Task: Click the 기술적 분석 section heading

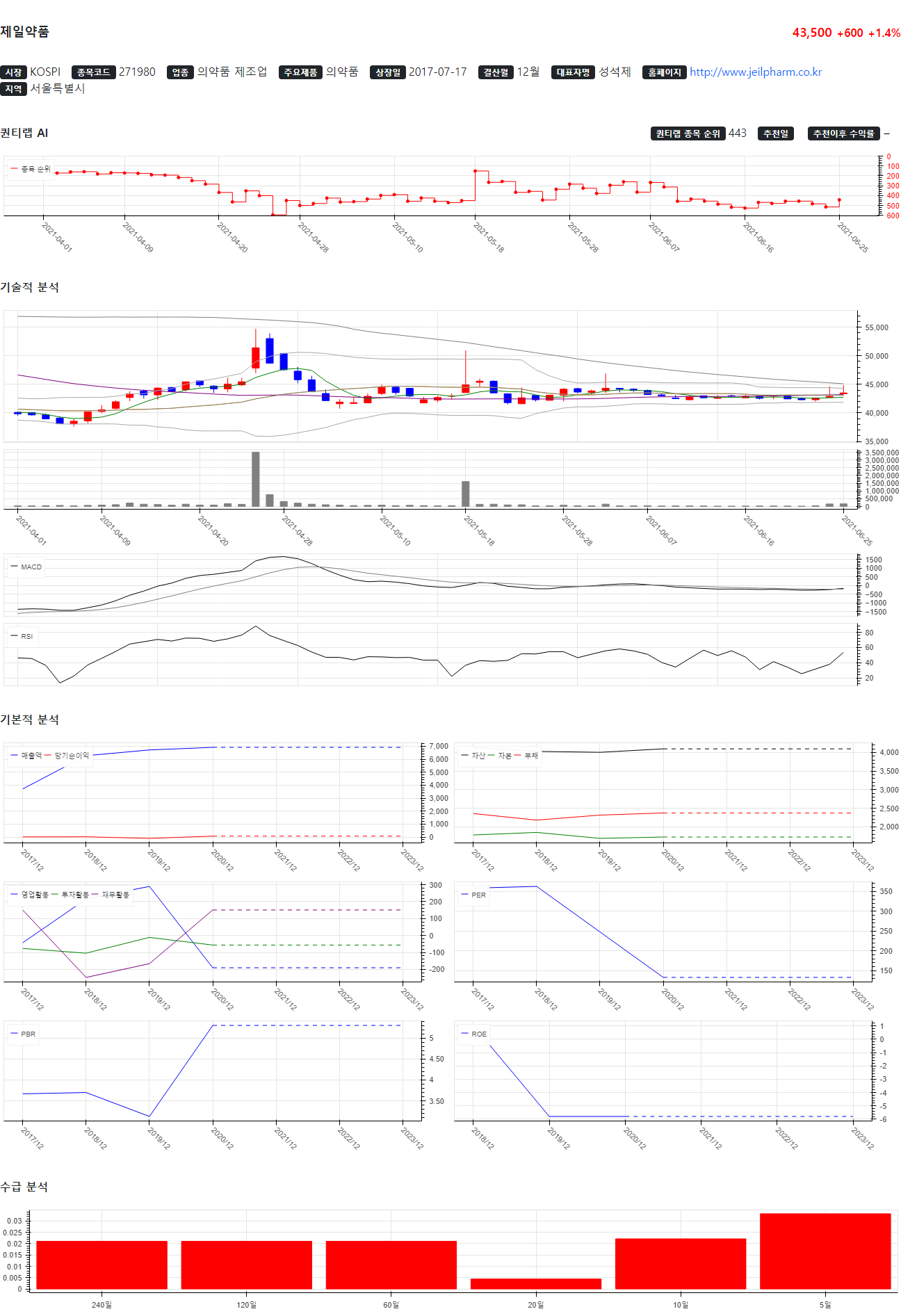Action: tap(30, 288)
